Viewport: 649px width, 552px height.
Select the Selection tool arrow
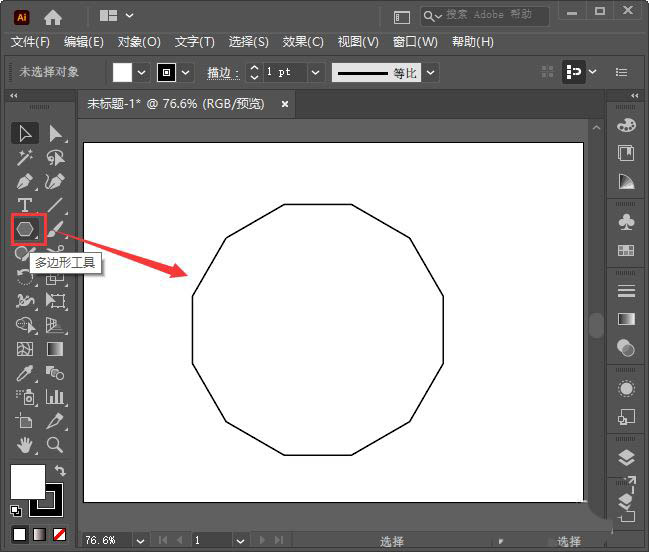pyautogui.click(x=25, y=133)
